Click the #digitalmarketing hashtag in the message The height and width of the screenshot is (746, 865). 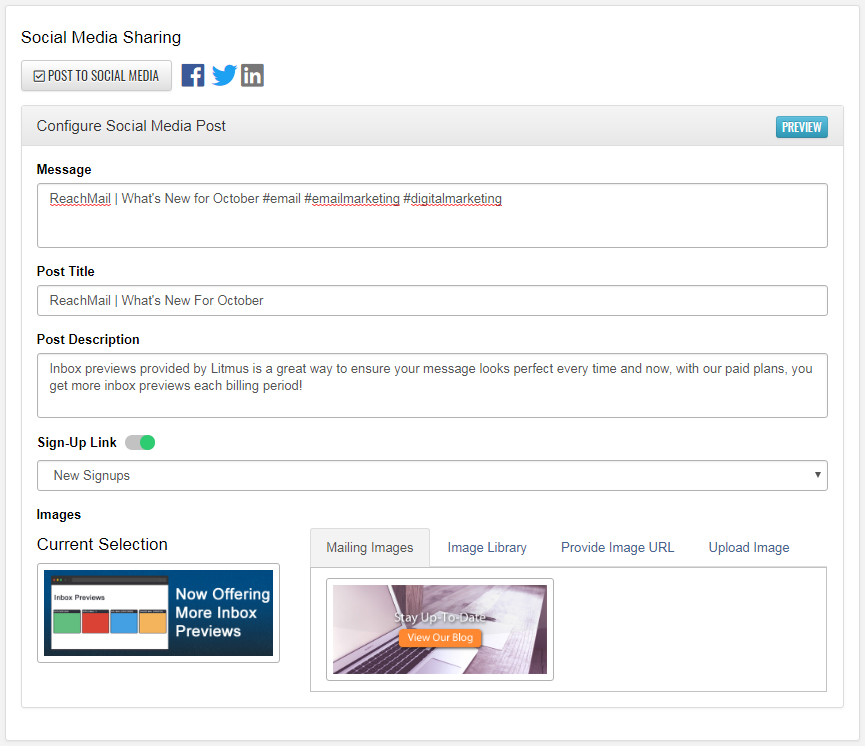(x=452, y=199)
